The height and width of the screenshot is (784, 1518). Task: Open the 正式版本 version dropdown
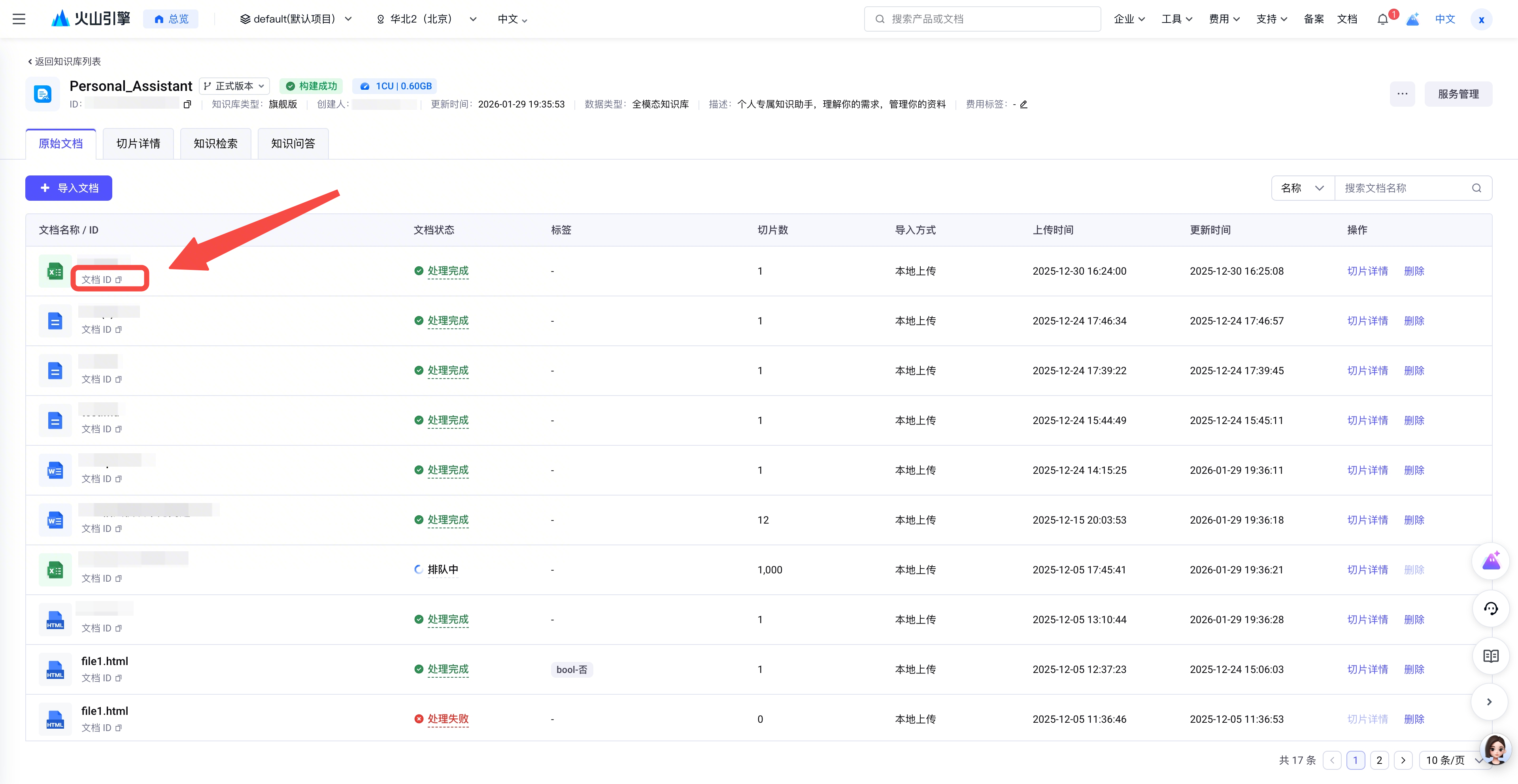click(234, 86)
